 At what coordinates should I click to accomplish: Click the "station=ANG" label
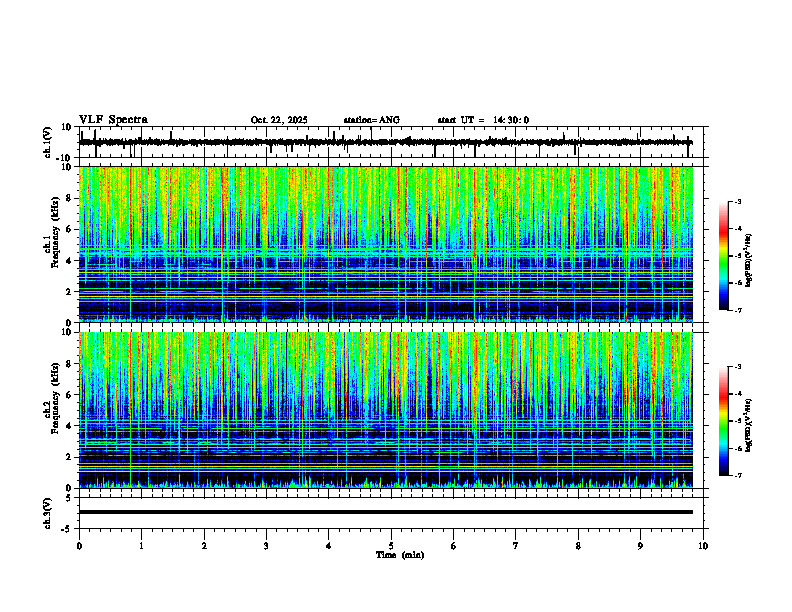click(372, 120)
